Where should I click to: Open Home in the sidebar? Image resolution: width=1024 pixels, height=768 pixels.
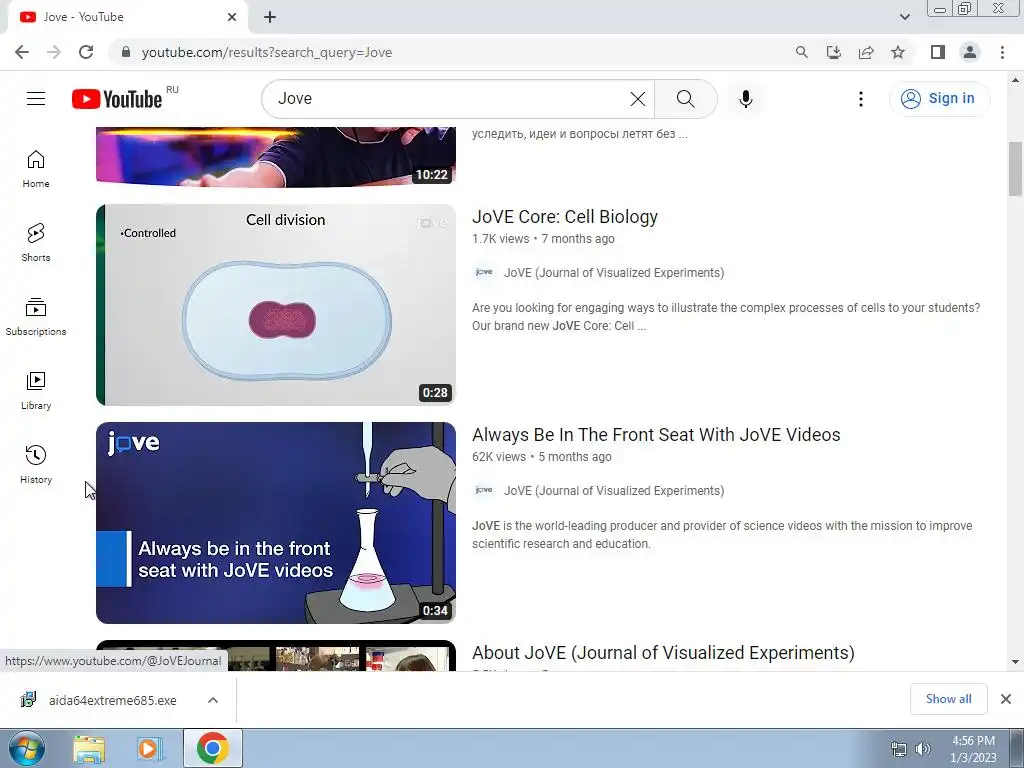(36, 169)
